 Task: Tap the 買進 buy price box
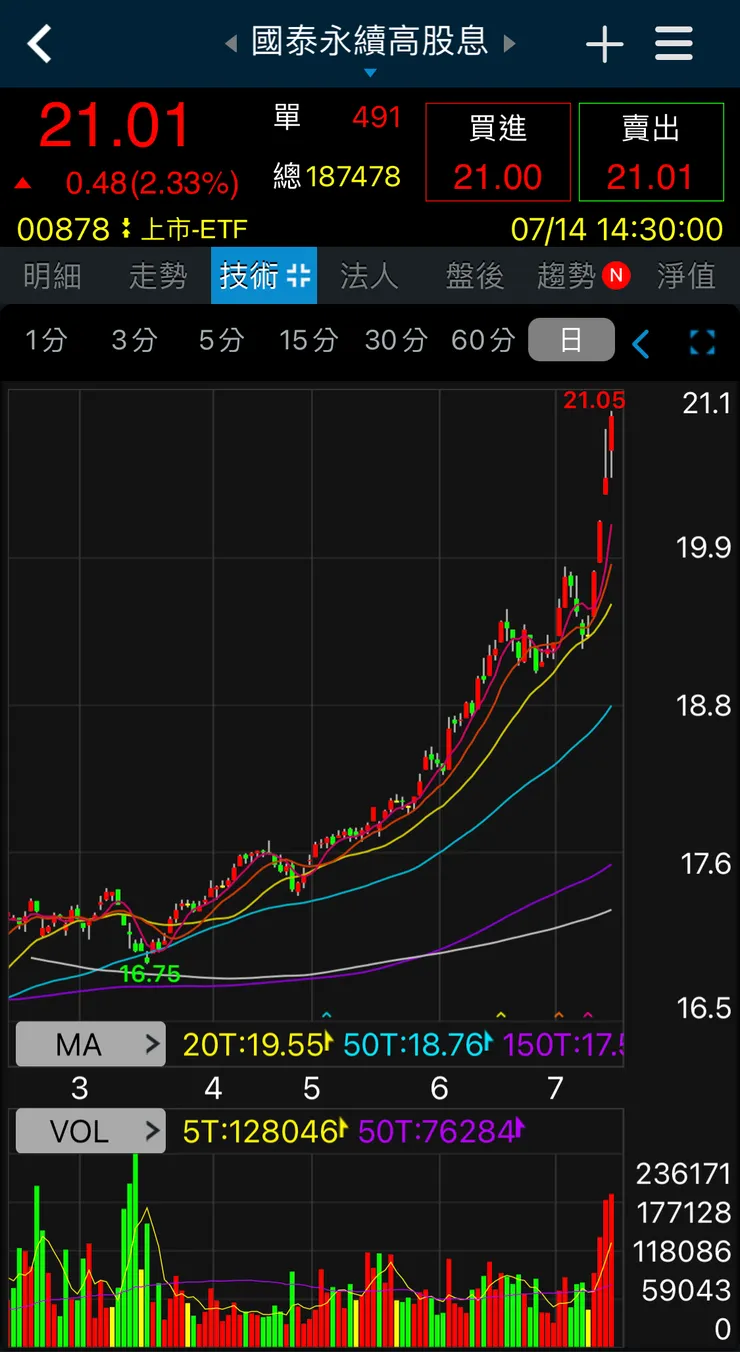(498, 152)
